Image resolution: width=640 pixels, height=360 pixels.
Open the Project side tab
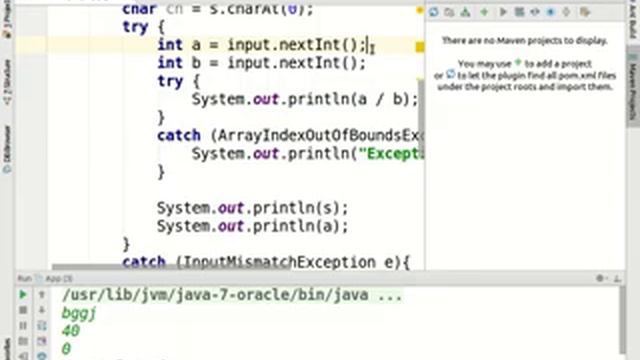[7, 18]
